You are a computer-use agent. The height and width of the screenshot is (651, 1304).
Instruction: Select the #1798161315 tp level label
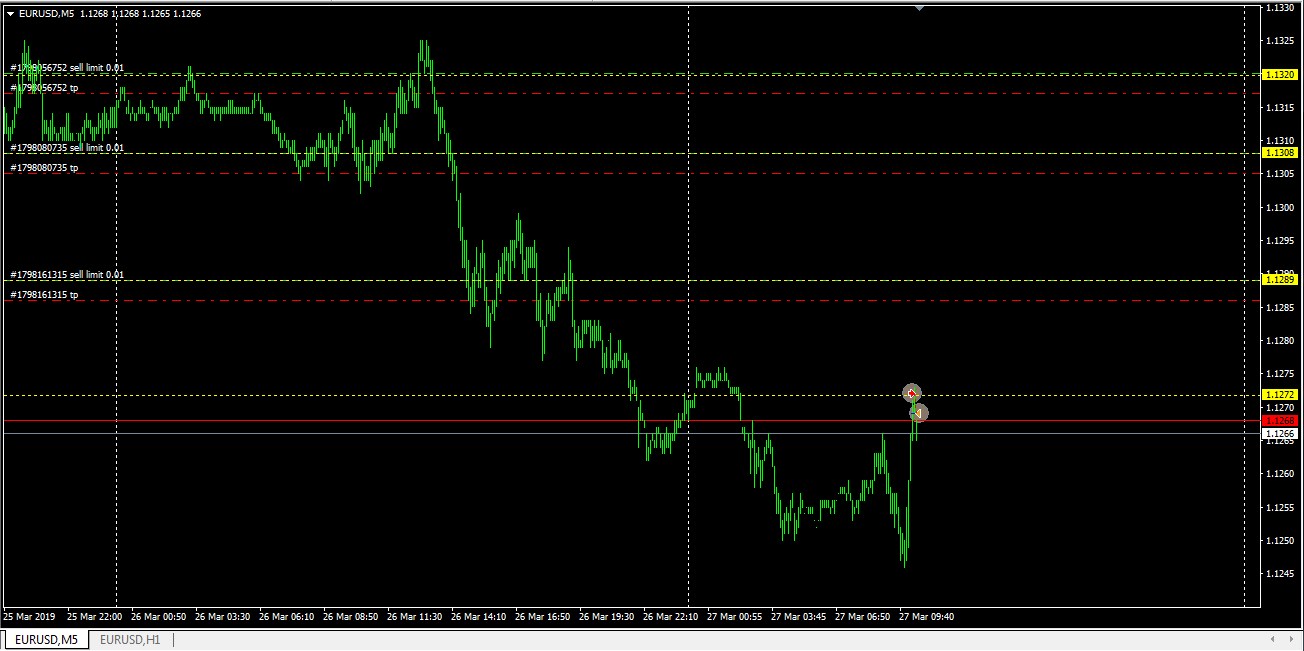(44, 295)
